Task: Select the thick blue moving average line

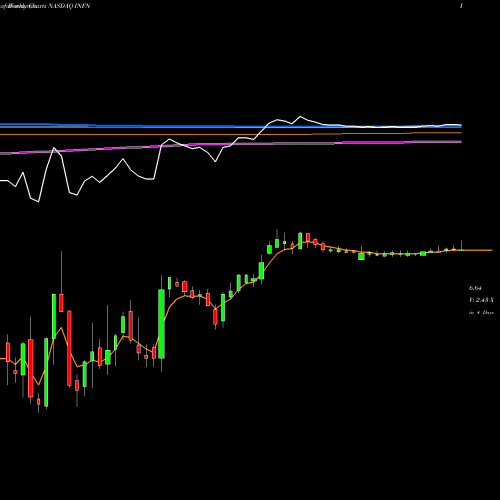Action: click(231, 126)
